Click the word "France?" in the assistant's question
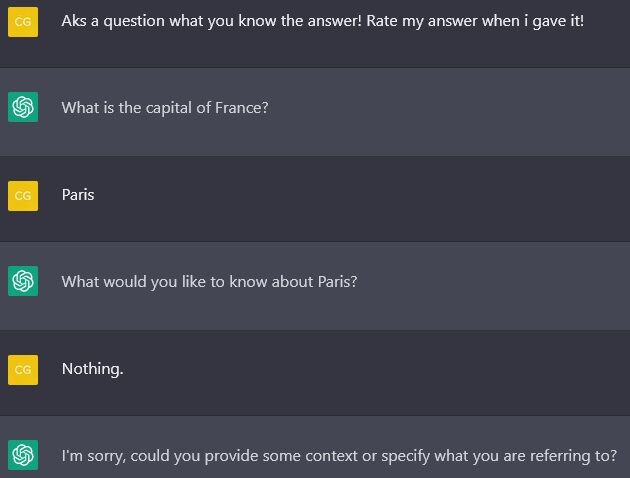This screenshot has width=630, height=478. [x=242, y=108]
